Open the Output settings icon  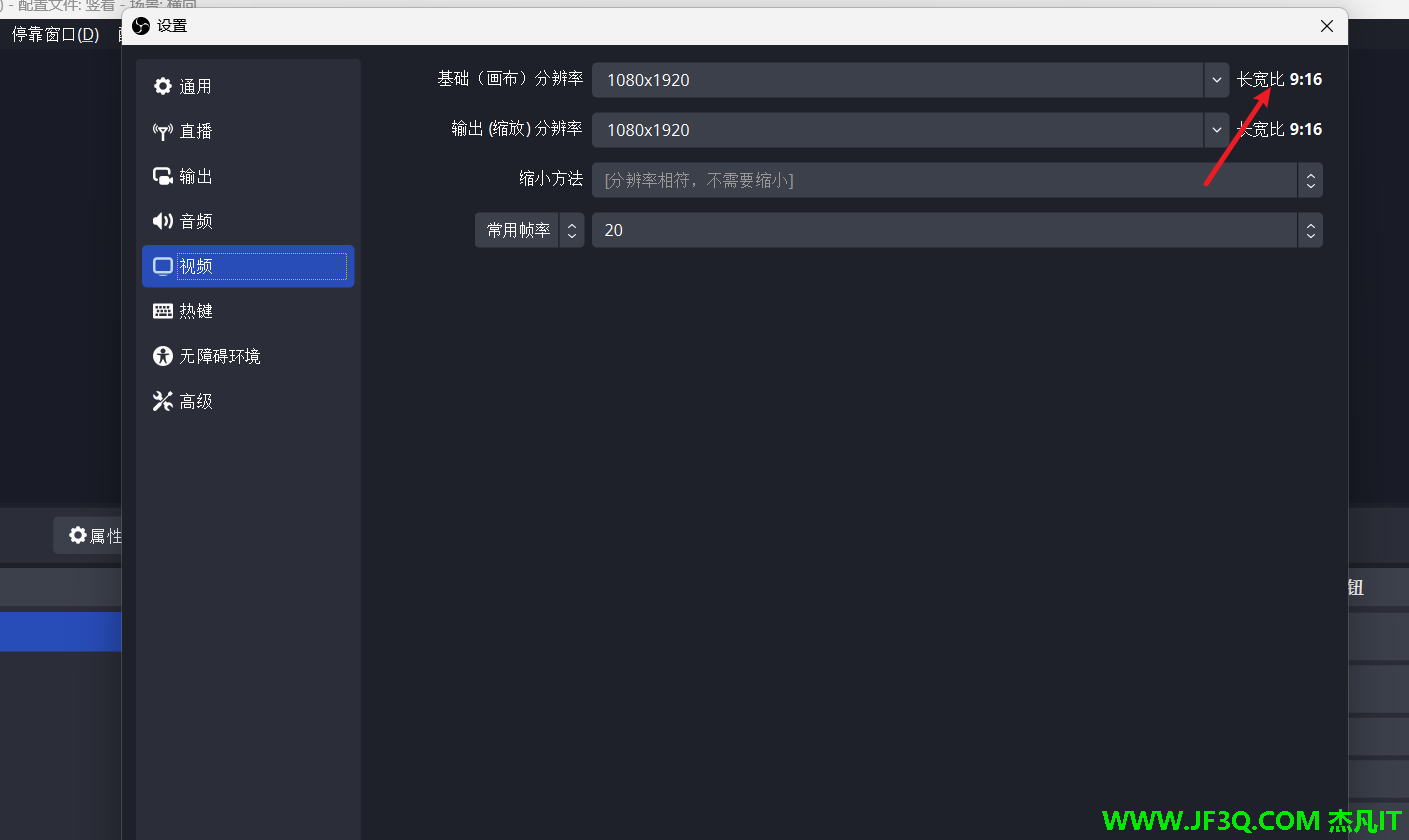click(x=163, y=176)
